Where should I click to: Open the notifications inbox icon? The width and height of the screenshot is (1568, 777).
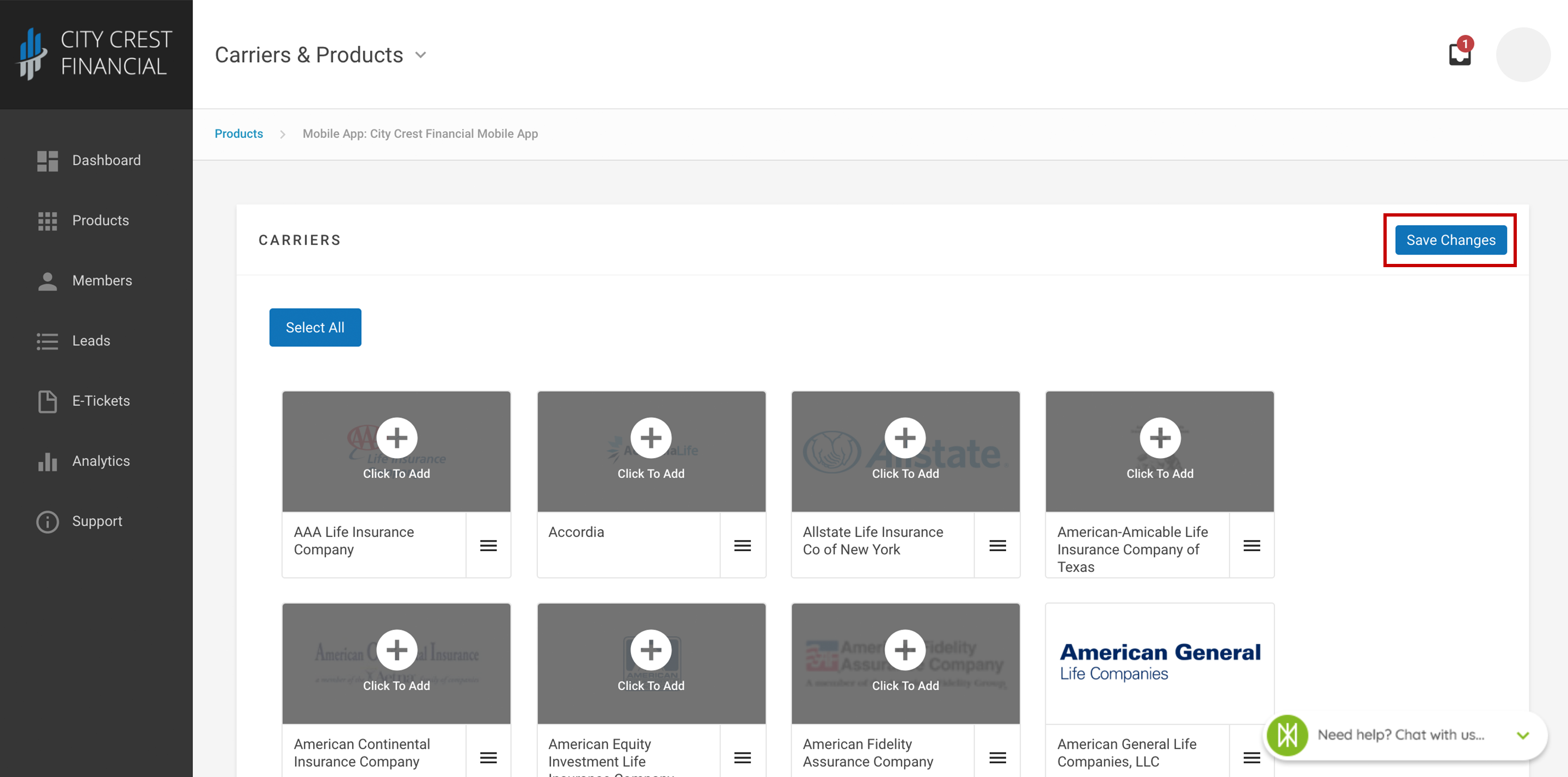click(x=1460, y=53)
